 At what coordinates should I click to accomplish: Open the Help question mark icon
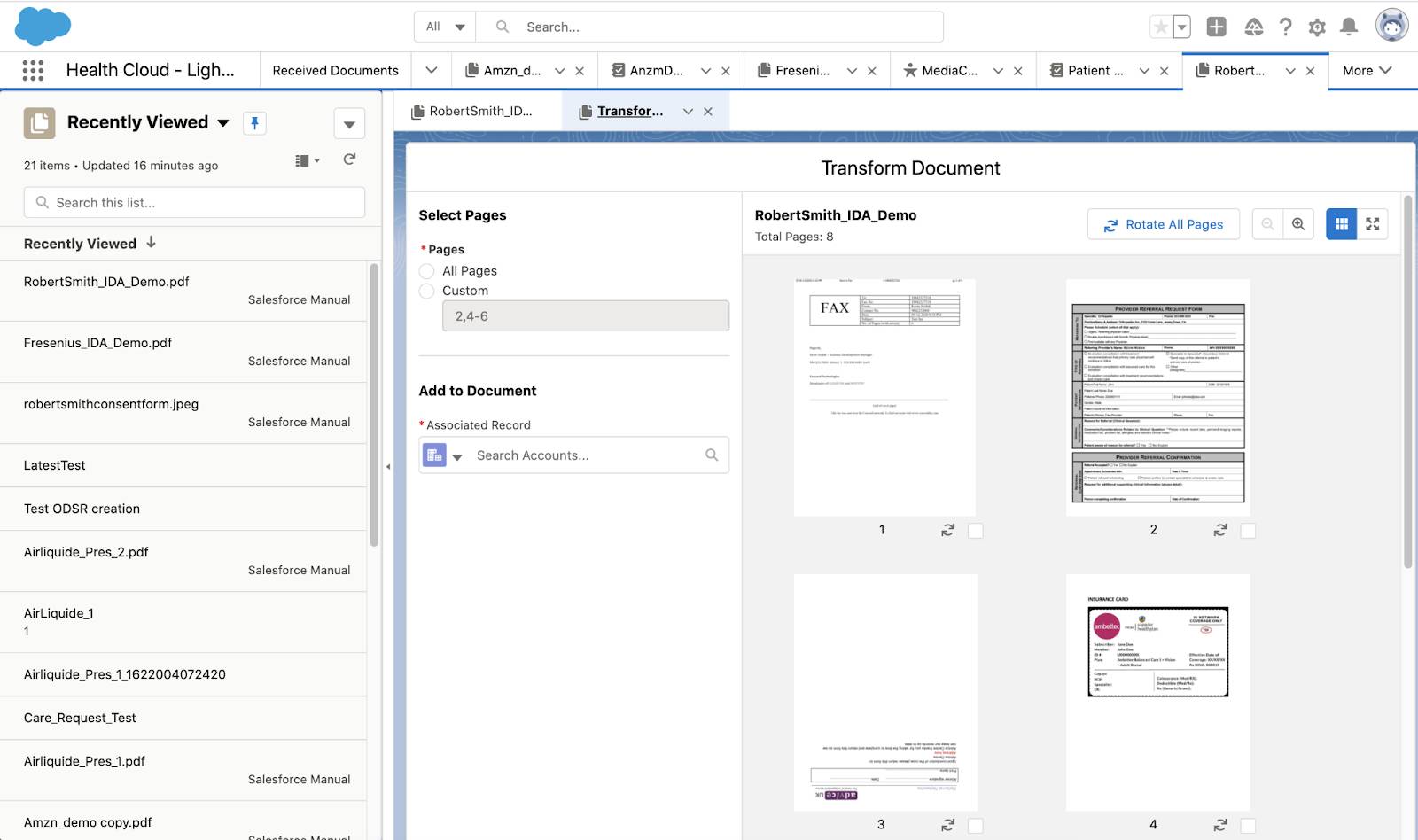[1285, 27]
